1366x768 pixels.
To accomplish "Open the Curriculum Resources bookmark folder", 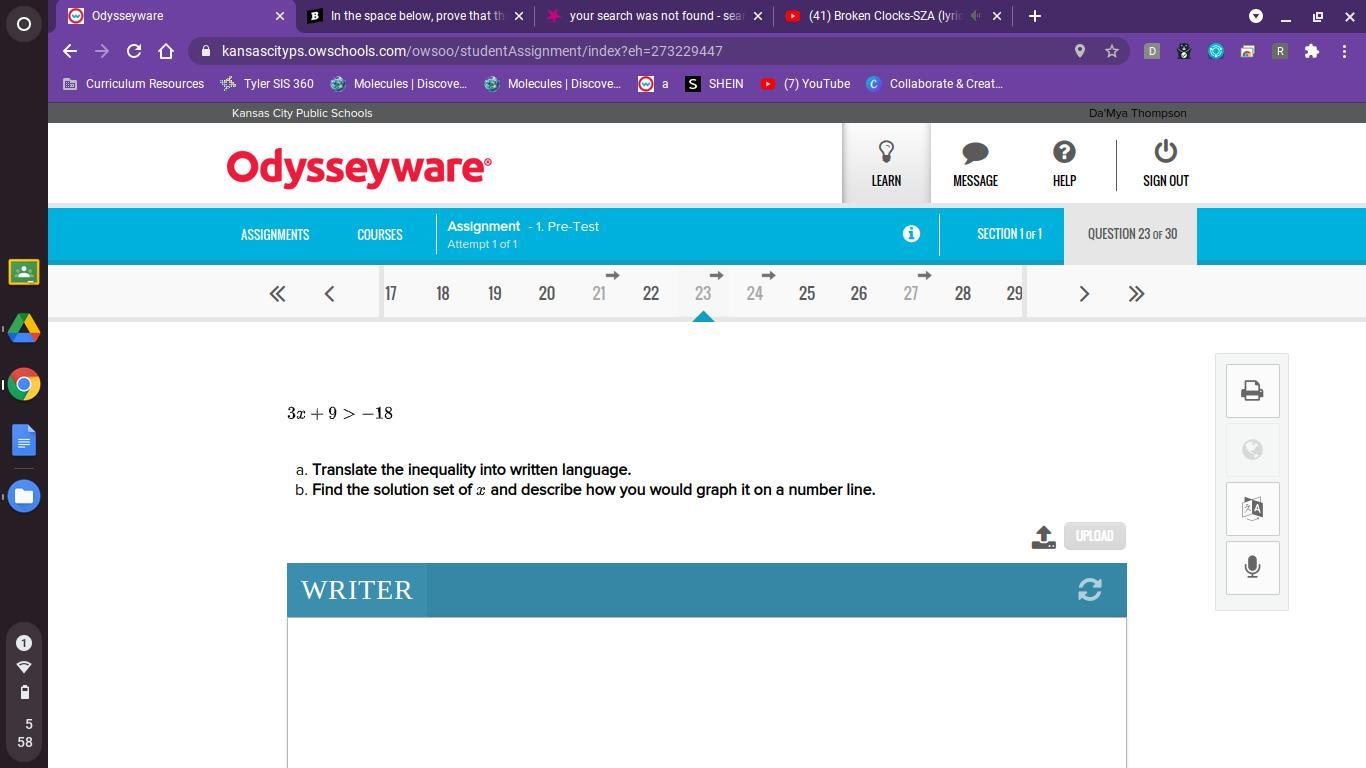I will 133,84.
